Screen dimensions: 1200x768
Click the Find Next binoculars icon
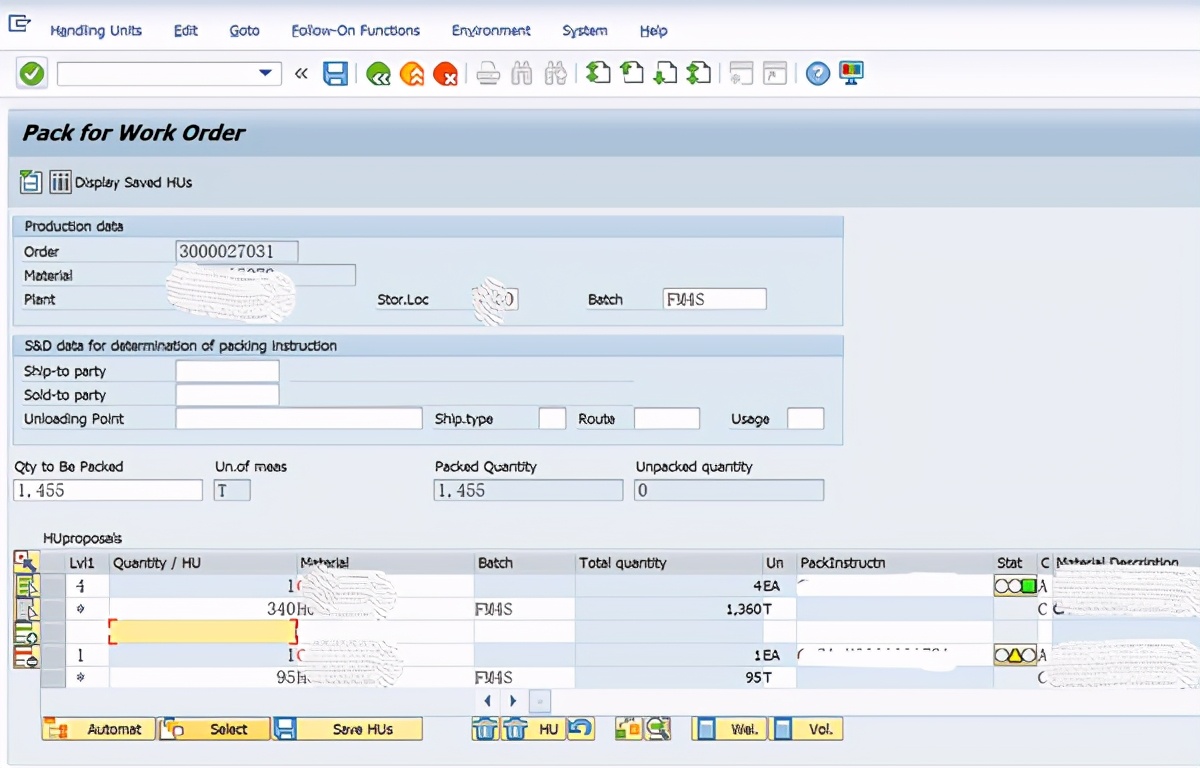[x=556, y=73]
